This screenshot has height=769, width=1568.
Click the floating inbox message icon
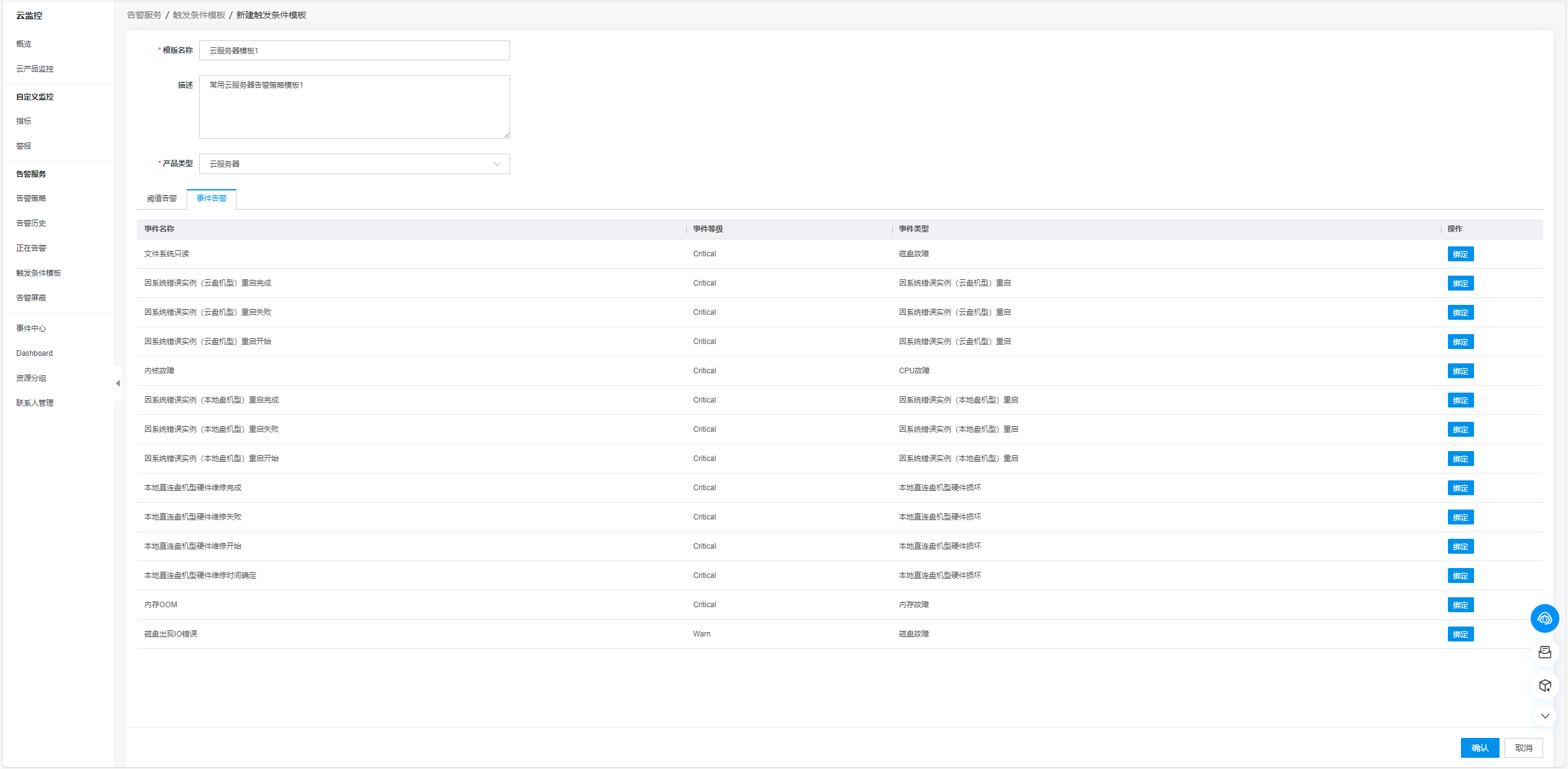click(x=1544, y=652)
